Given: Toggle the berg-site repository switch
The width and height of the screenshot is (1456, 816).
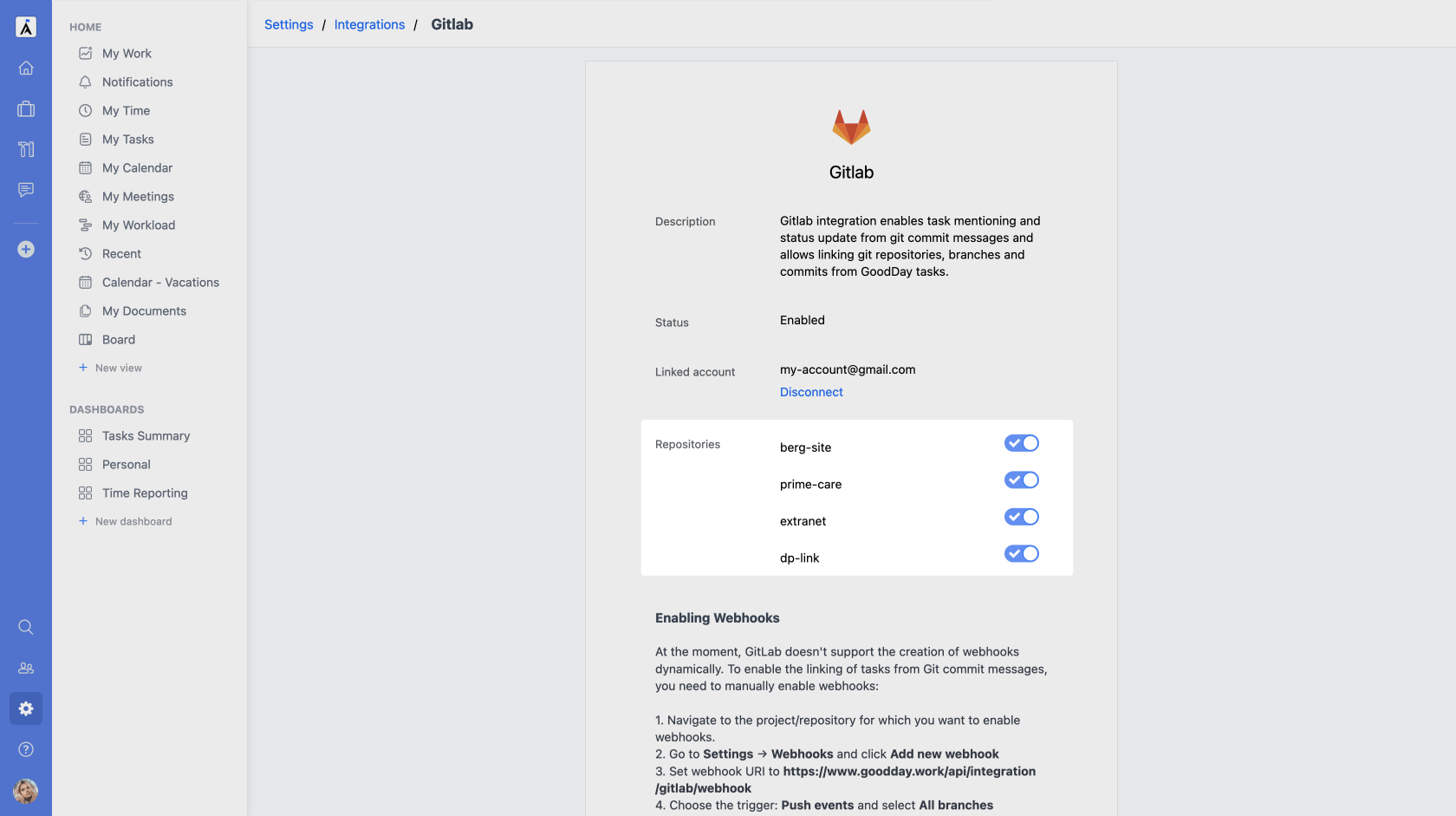Looking at the screenshot, I should [1022, 443].
